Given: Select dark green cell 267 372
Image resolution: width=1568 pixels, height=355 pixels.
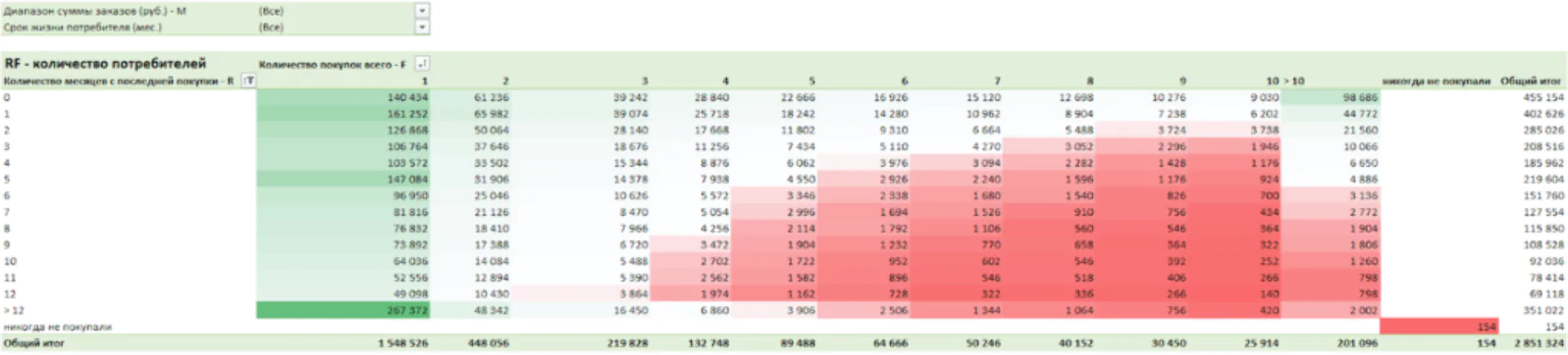Looking at the screenshot, I should (342, 310).
